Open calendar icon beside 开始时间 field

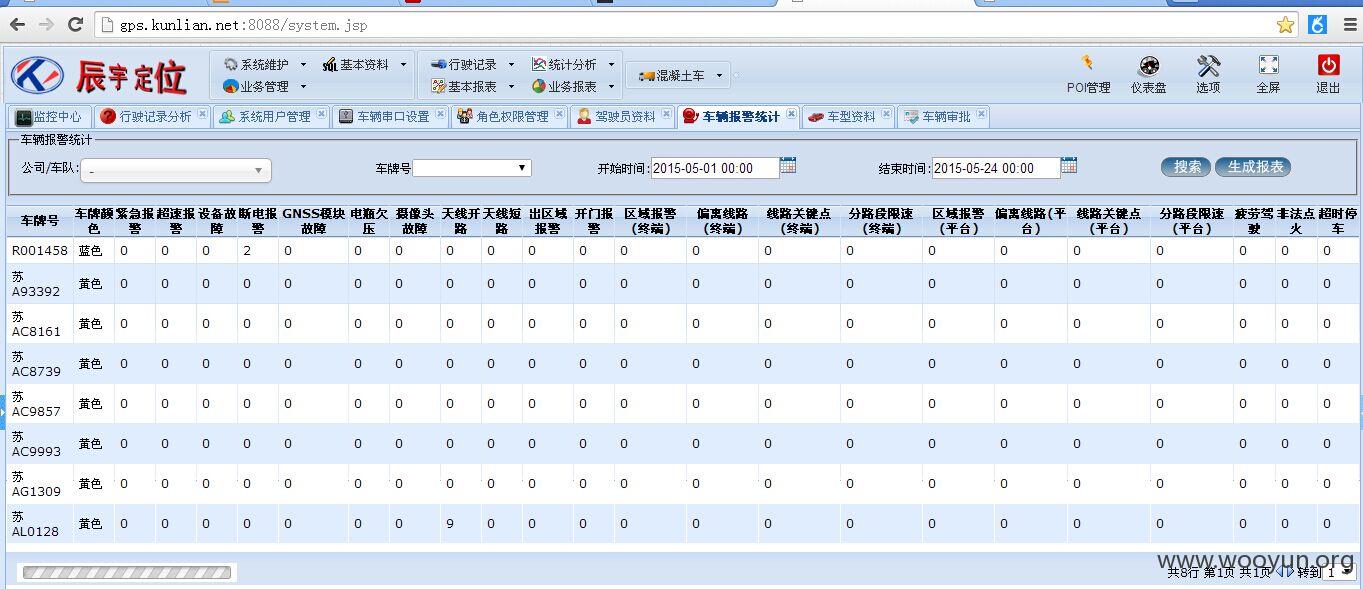point(788,165)
